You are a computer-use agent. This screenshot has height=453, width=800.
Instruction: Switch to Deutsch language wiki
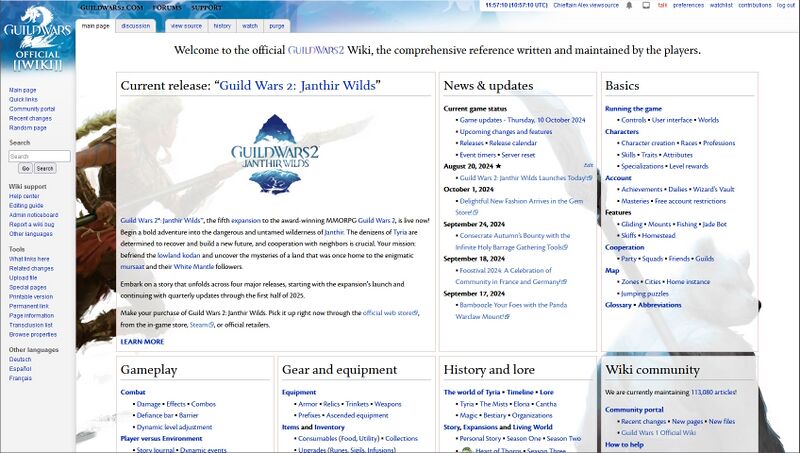pyautogui.click(x=20, y=359)
